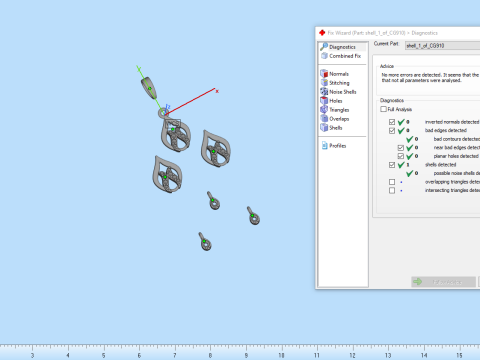Open the Triangles fix page
Screen dimensions: 480x360
coord(335,110)
